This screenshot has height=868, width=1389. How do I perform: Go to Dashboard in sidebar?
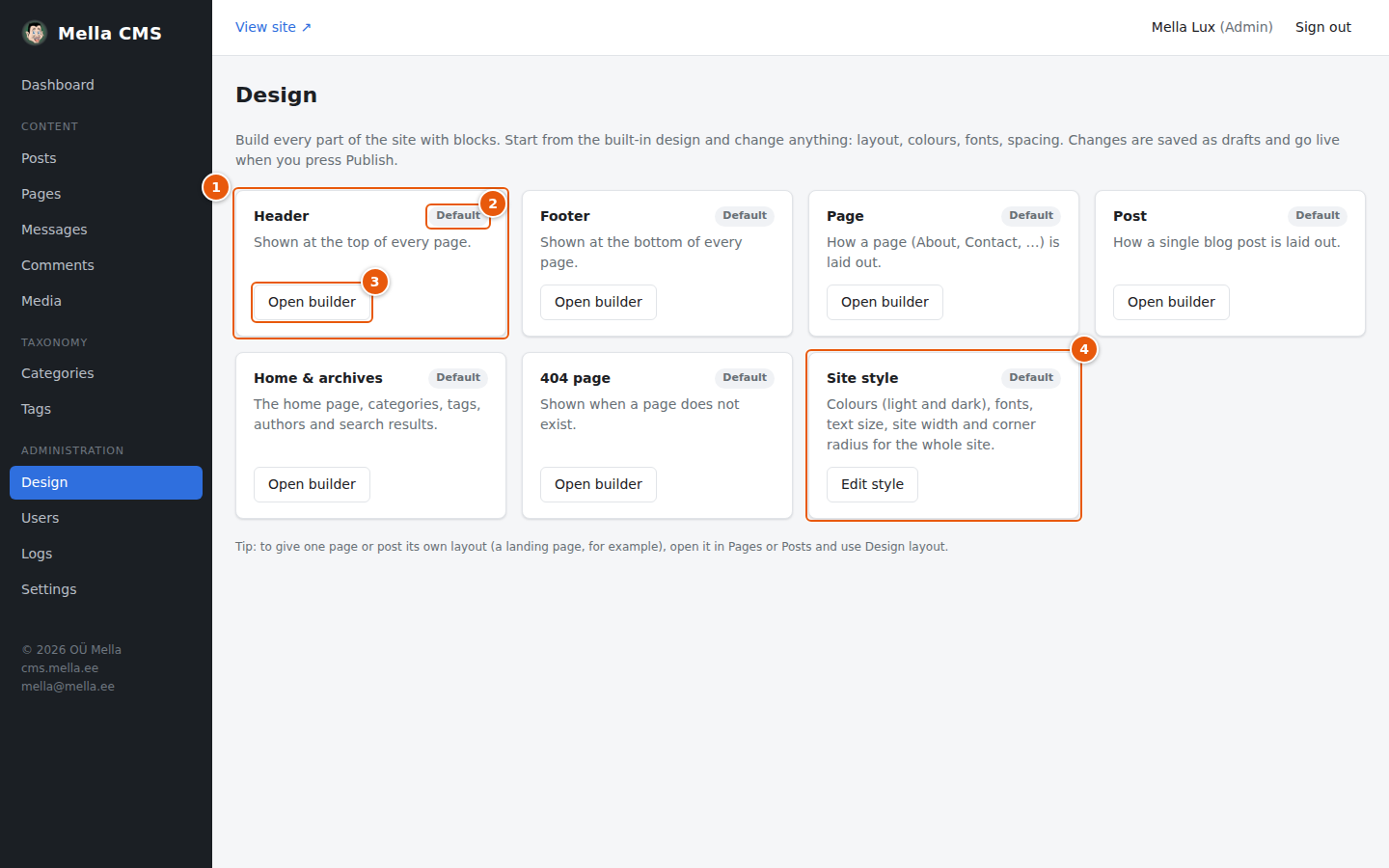point(106,85)
